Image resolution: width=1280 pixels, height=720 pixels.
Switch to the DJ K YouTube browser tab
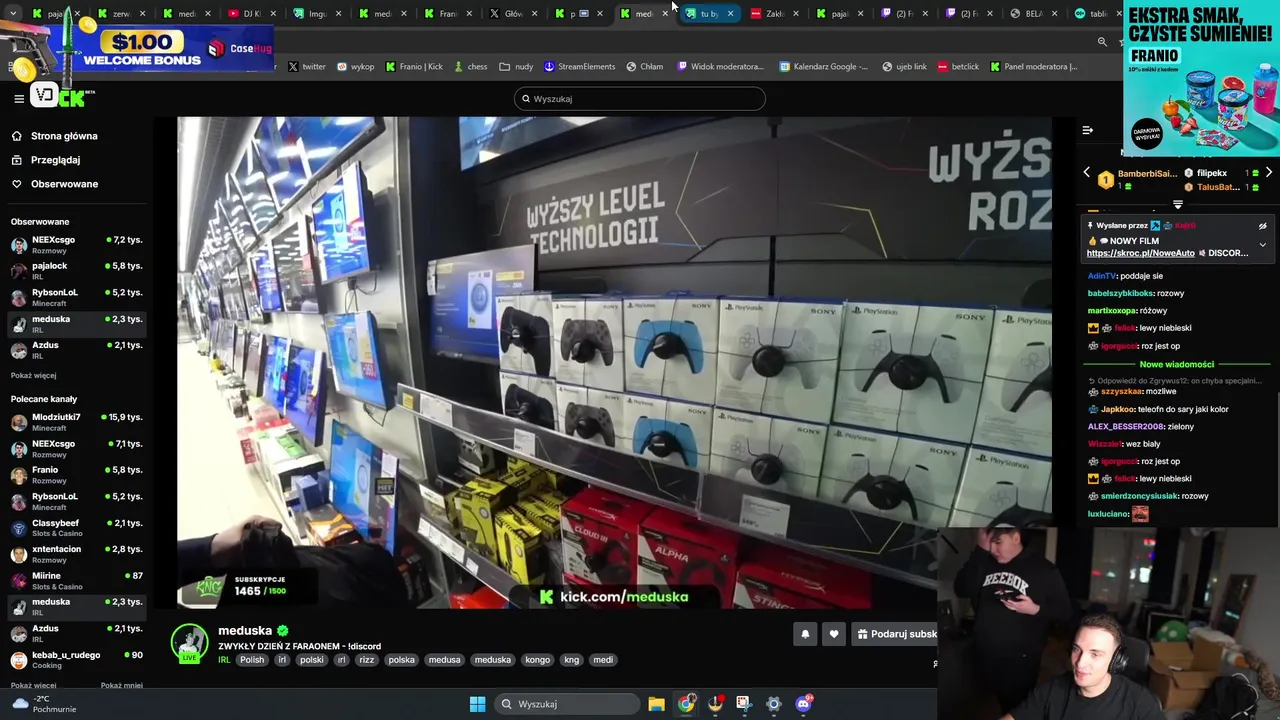[247, 14]
